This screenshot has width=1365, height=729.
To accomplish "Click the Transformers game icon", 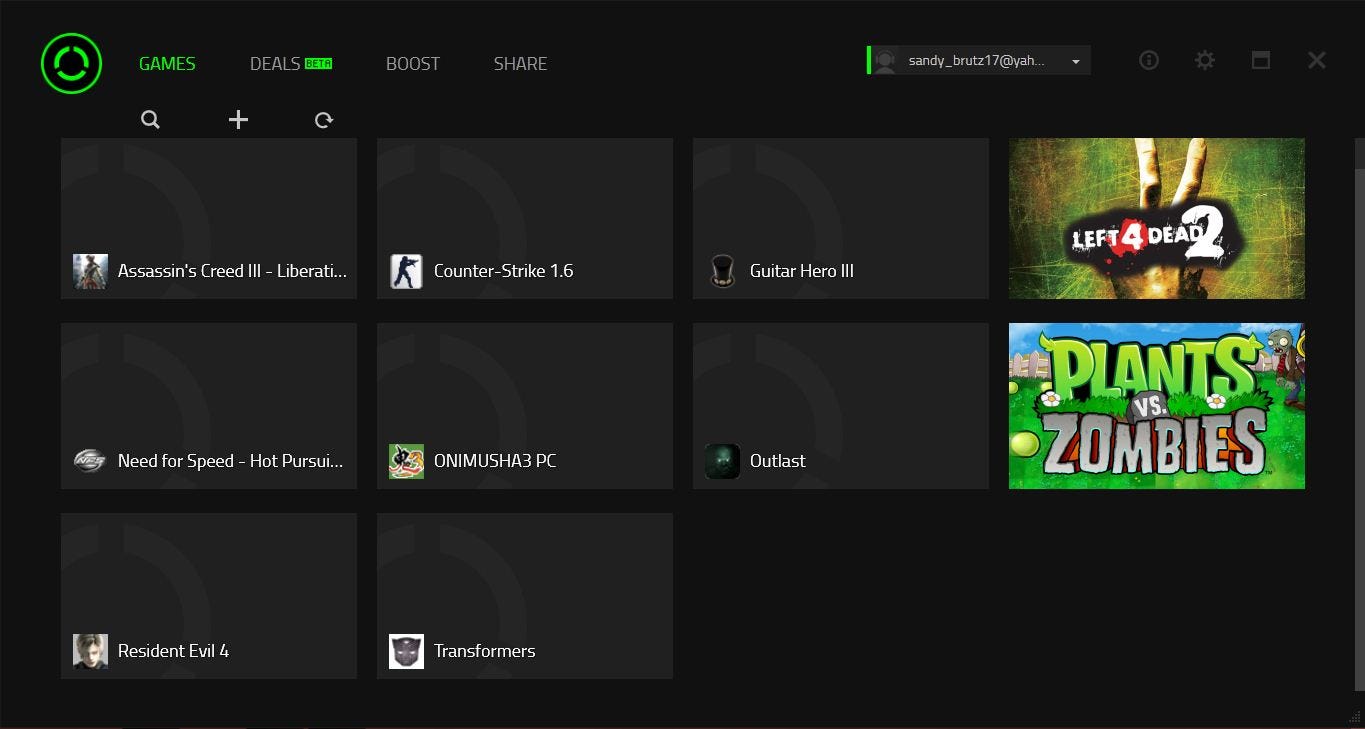I will [406, 651].
